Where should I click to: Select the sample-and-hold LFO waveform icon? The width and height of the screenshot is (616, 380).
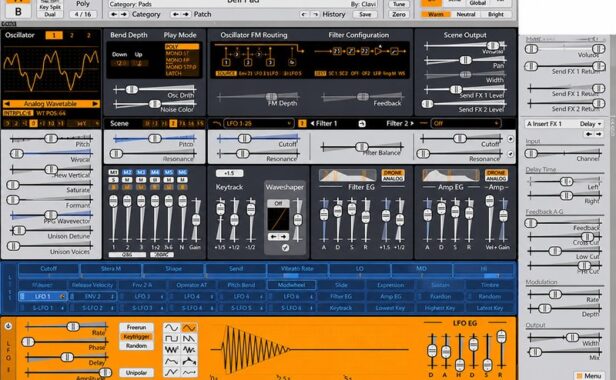pos(189,350)
